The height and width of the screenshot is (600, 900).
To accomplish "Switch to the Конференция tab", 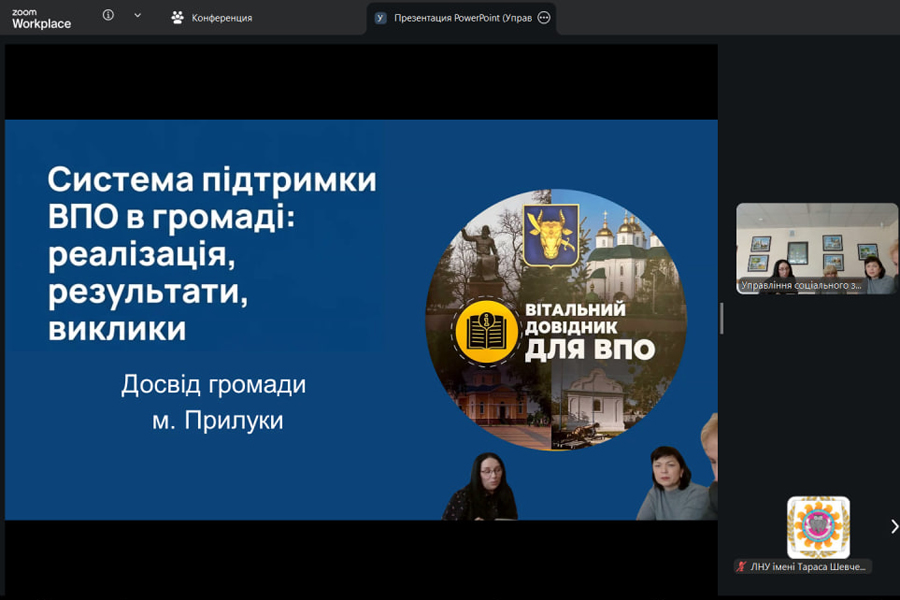I will (221, 17).
